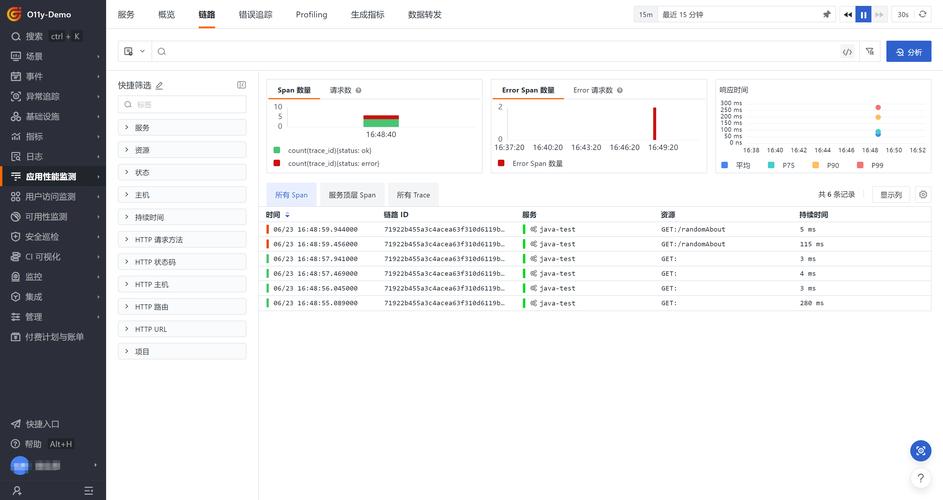Open the search mode dropdown
The width and height of the screenshot is (943, 500).
pos(135,52)
